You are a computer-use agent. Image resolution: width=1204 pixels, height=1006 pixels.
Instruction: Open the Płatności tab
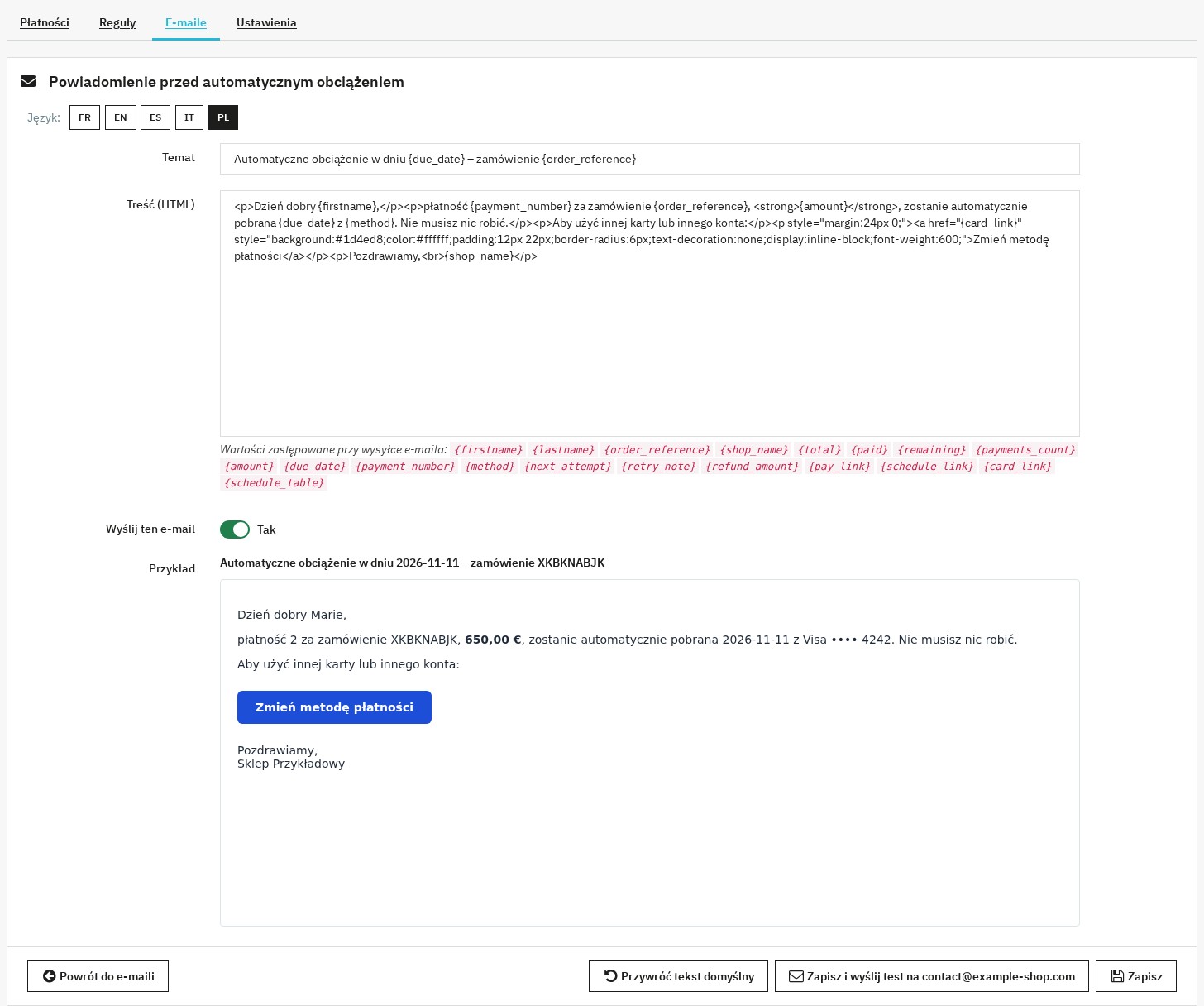tap(45, 22)
